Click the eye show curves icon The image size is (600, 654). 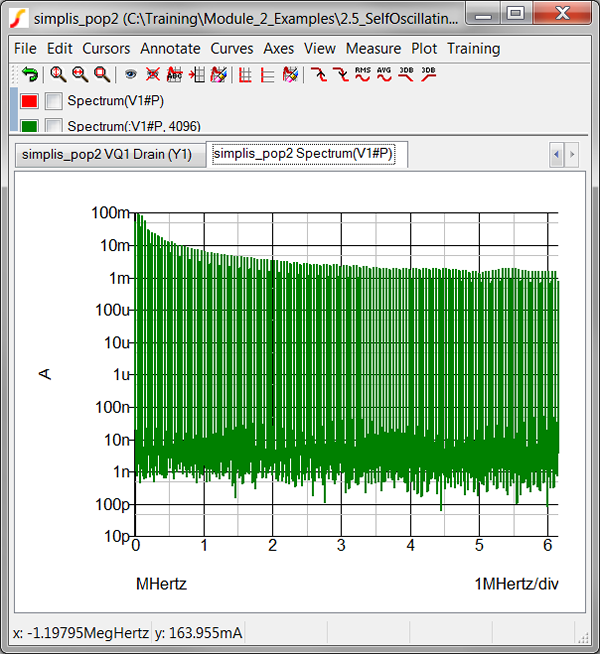coord(130,74)
